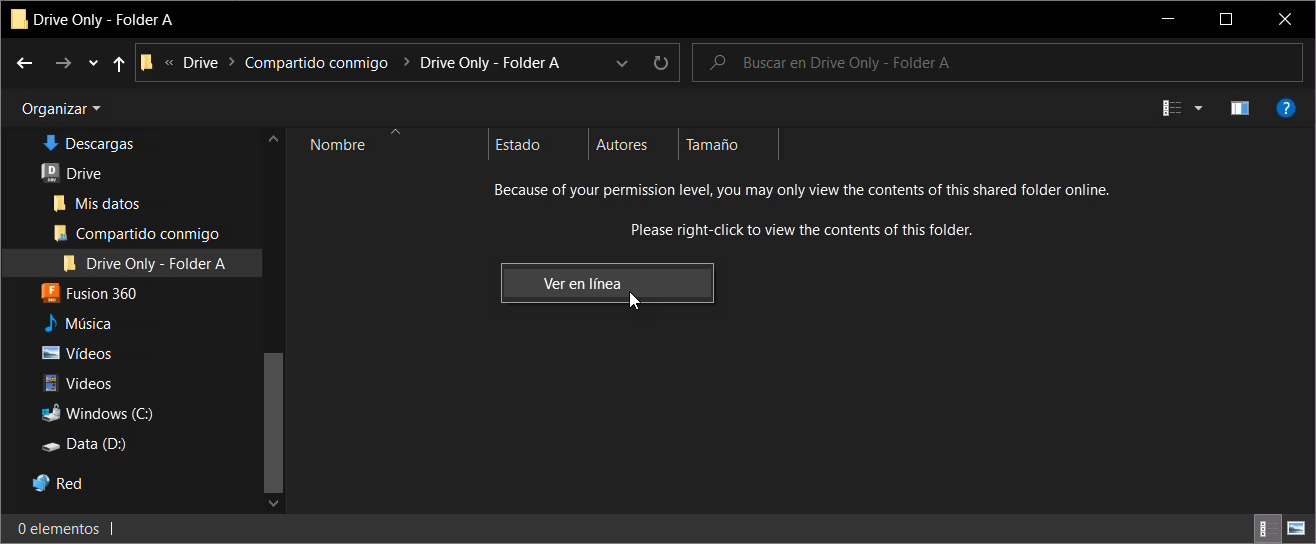Expand the Organizar dropdown menu
The height and width of the screenshot is (544, 1316).
(61, 108)
